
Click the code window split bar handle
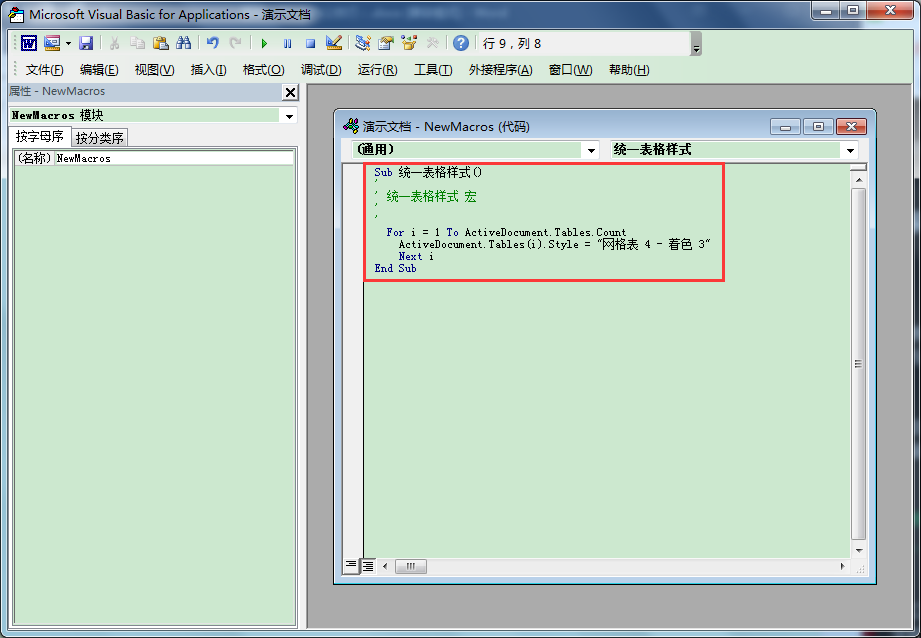tap(859, 167)
